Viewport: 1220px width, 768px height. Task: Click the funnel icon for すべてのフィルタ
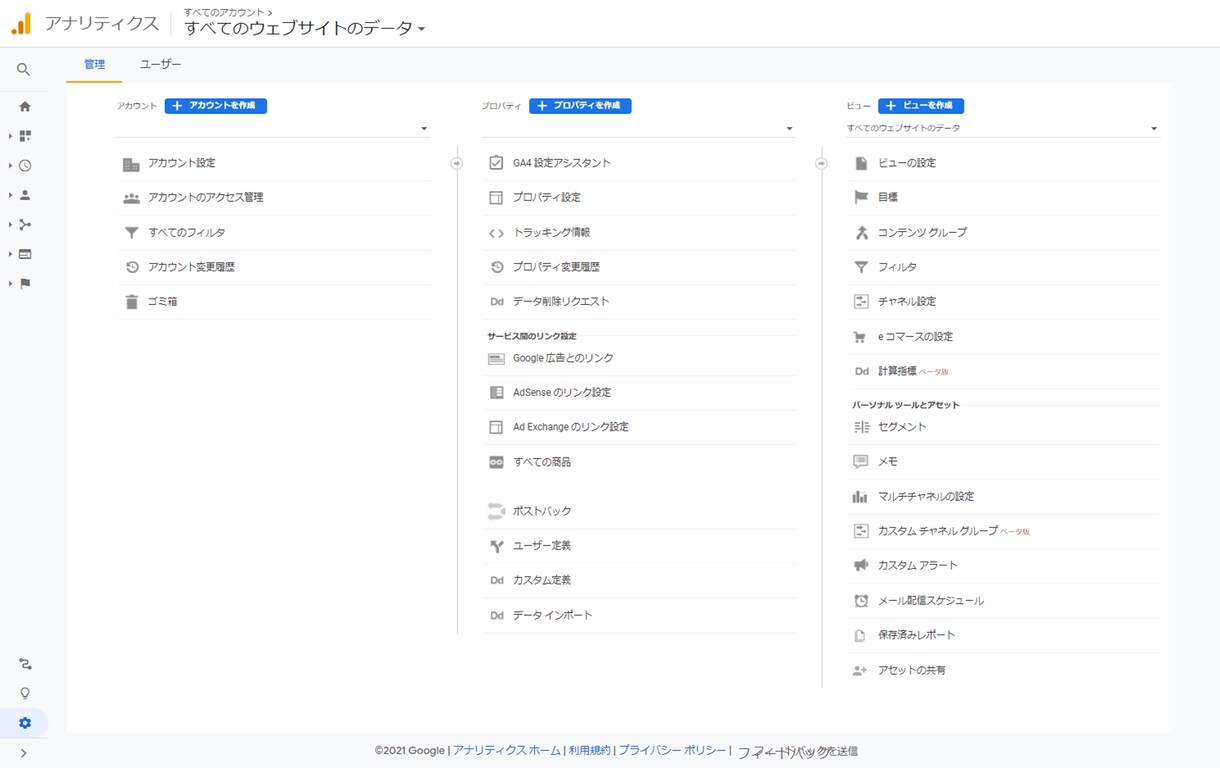[x=131, y=233]
